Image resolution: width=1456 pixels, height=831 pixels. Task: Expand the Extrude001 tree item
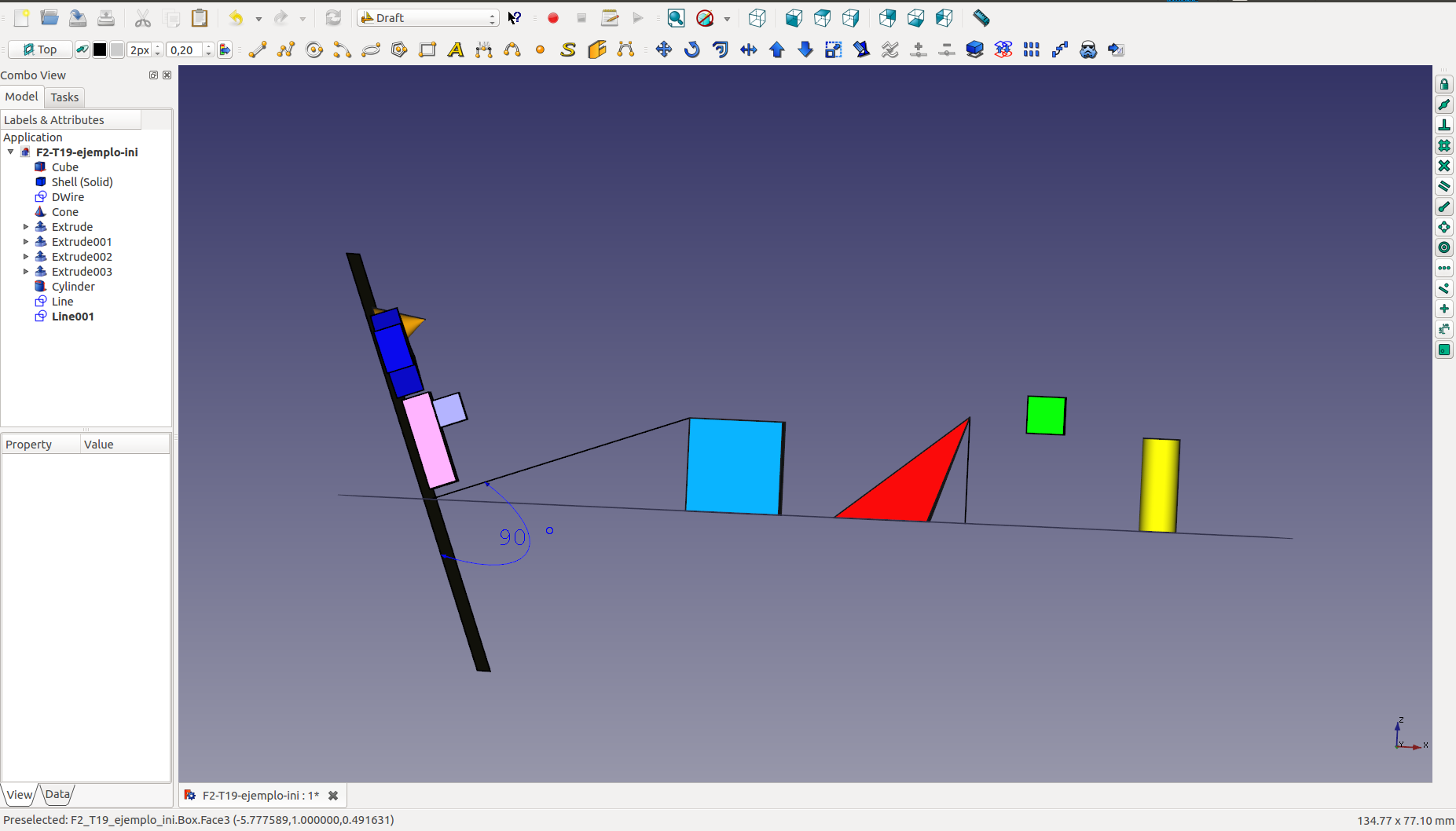[26, 242]
